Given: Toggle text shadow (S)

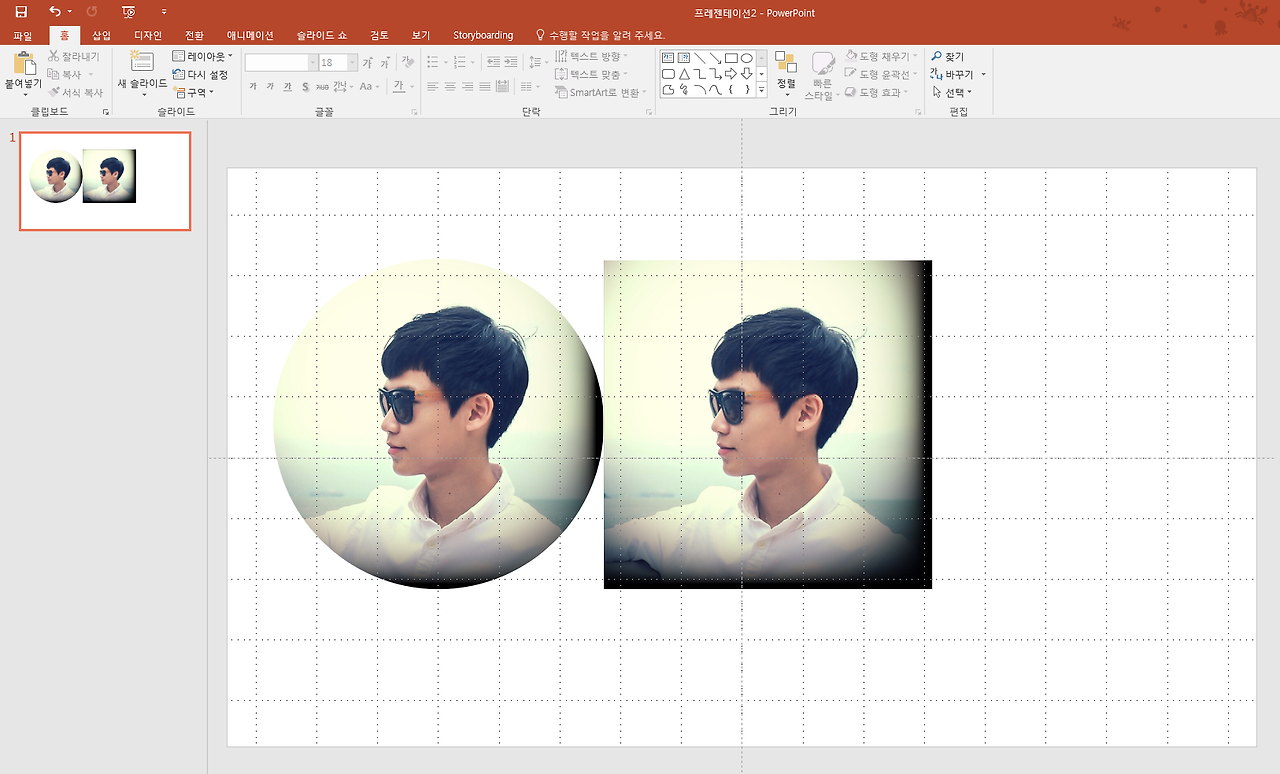Looking at the screenshot, I should point(306,87).
